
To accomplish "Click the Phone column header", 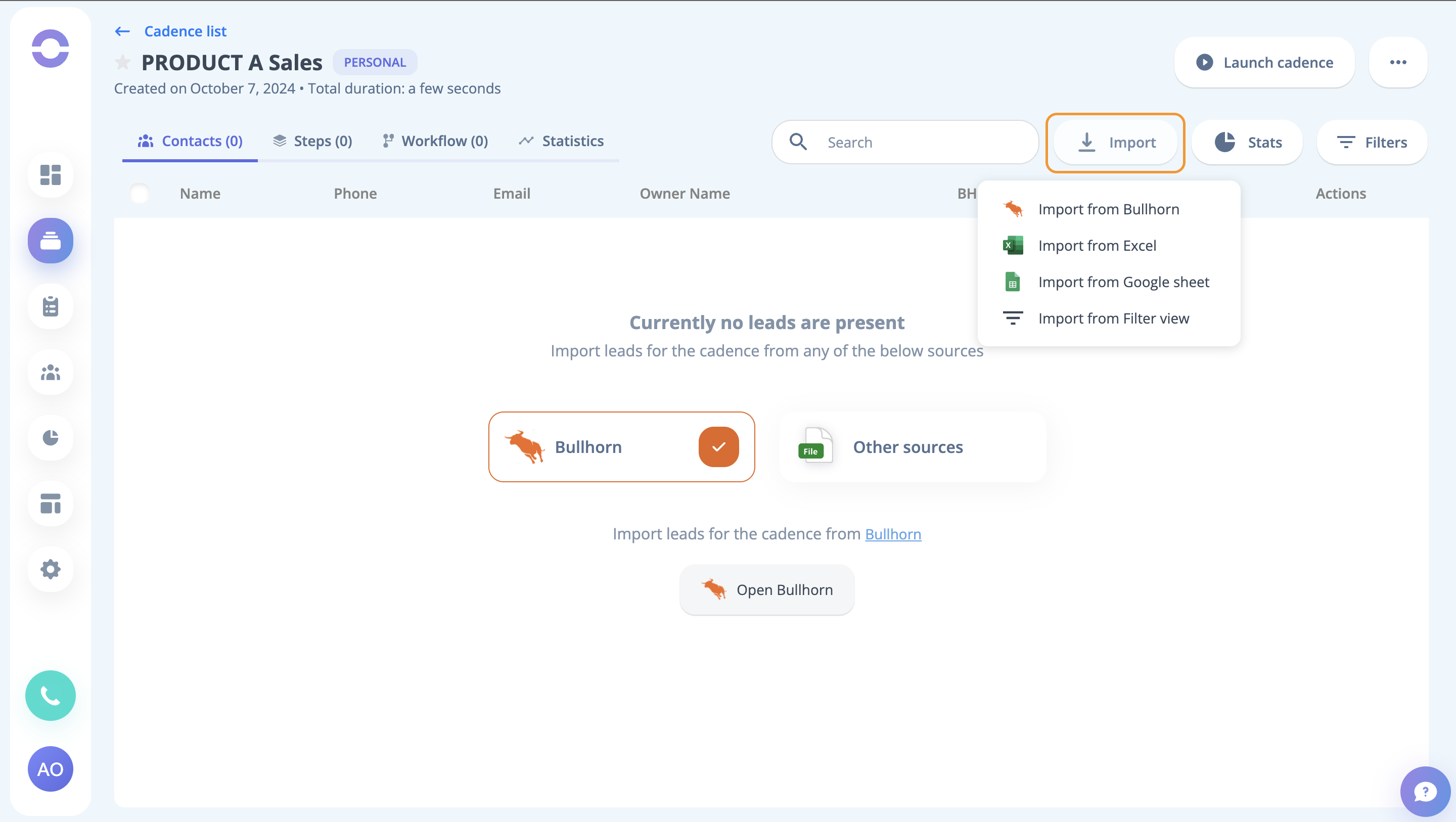I will (x=355, y=193).
